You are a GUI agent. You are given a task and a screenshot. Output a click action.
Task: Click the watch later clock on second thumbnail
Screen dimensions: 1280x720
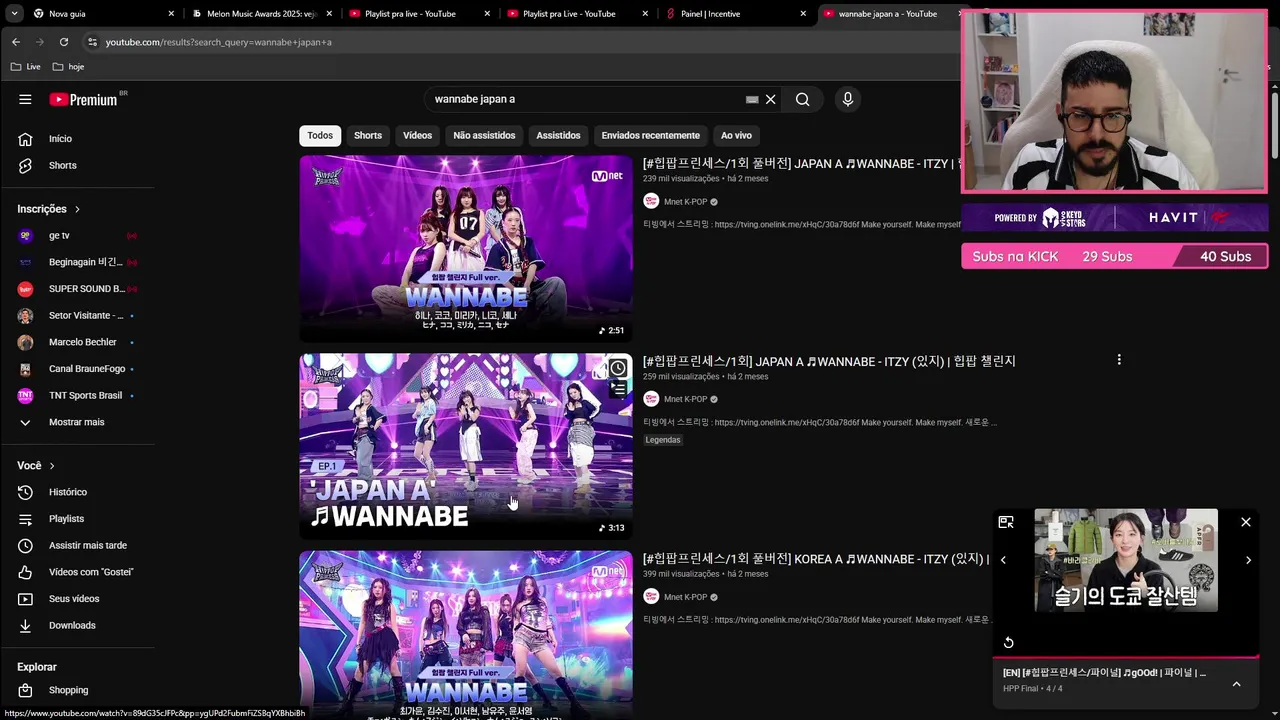pyautogui.click(x=619, y=368)
